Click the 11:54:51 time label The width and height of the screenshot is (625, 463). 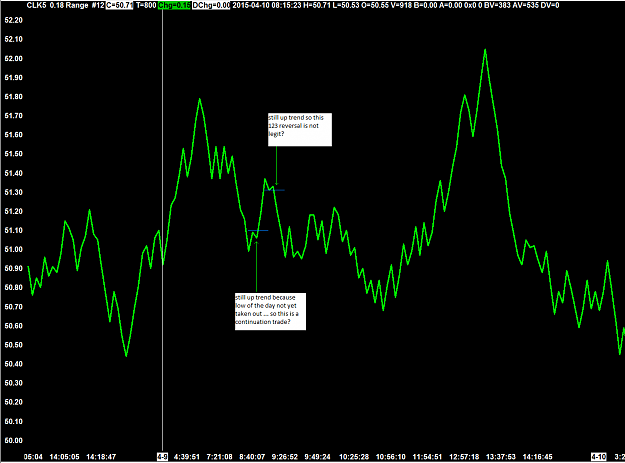click(427, 457)
